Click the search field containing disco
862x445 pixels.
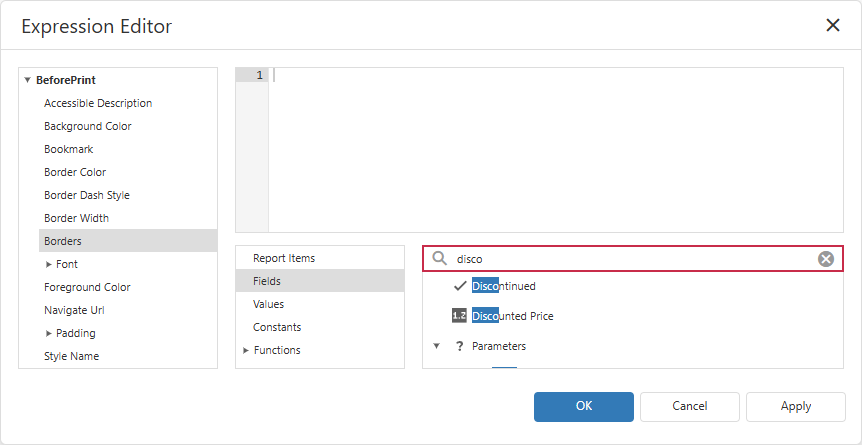coord(633,259)
